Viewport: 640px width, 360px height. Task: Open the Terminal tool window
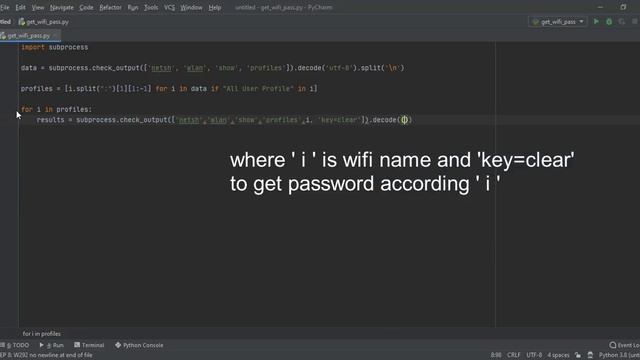[x=89, y=345]
